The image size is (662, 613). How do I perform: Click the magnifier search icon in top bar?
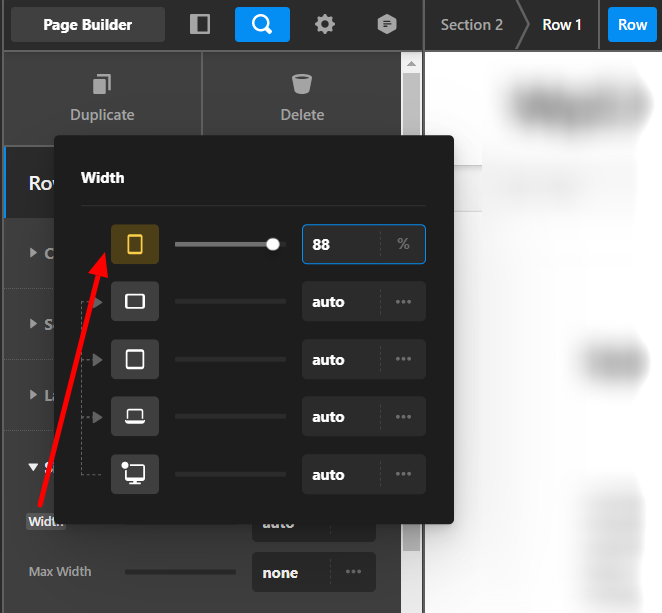262,24
